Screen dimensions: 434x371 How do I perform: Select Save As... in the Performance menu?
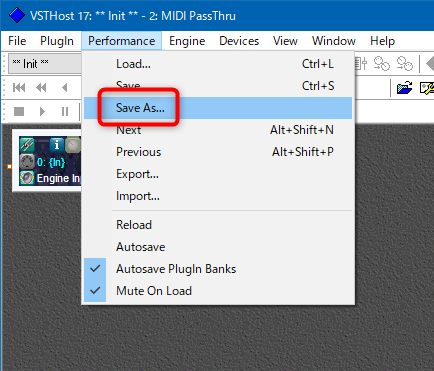pos(218,108)
